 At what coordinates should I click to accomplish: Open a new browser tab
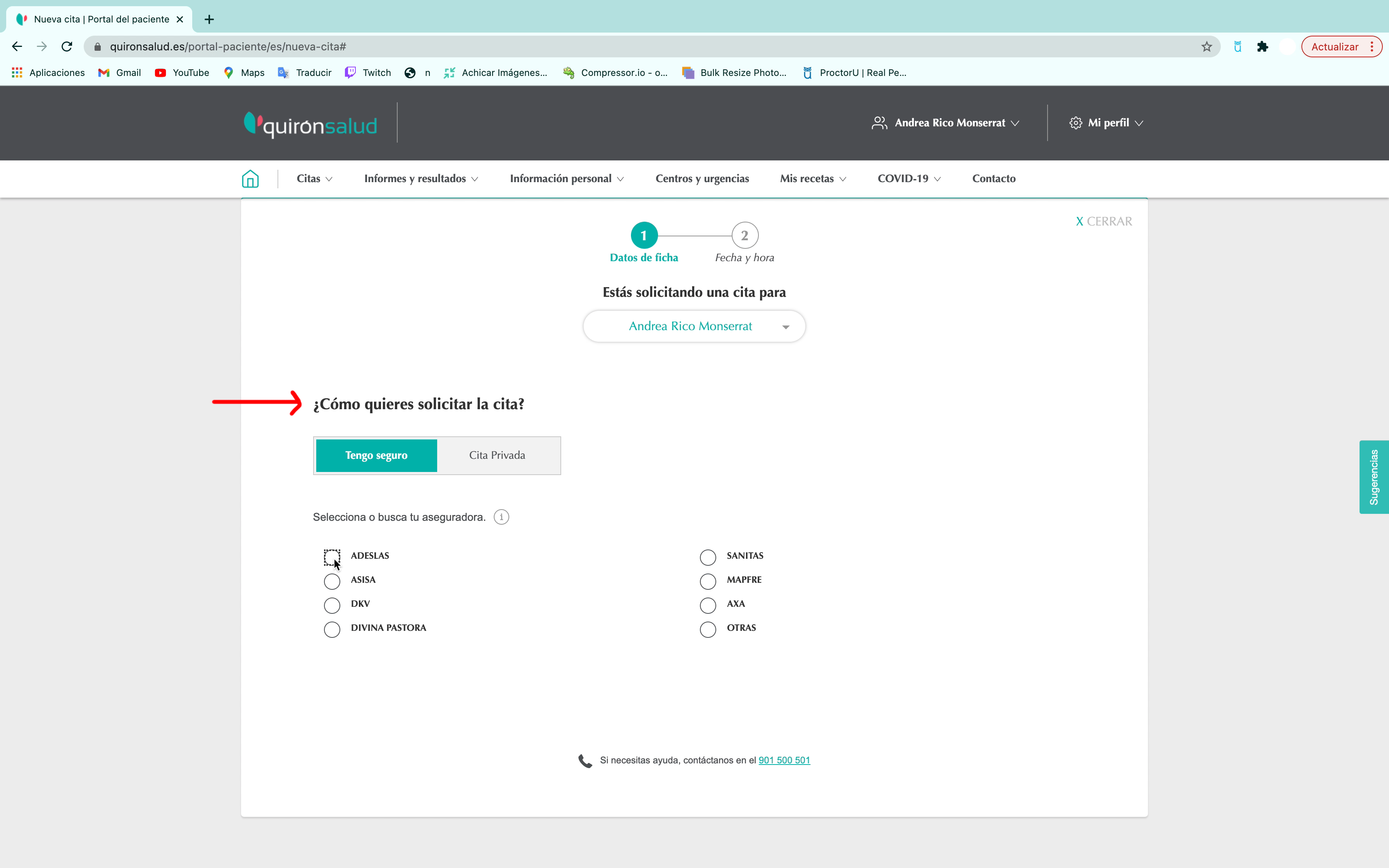[x=209, y=19]
